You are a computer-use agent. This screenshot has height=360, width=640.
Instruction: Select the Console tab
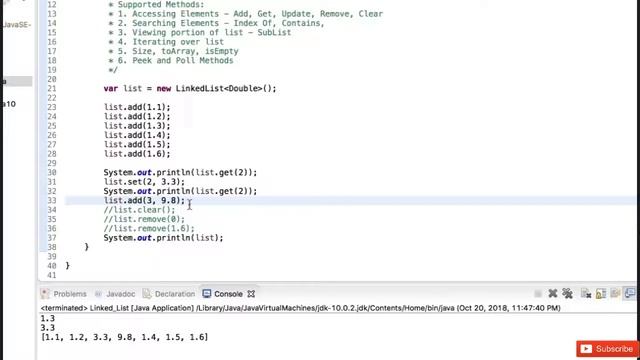[223, 294]
